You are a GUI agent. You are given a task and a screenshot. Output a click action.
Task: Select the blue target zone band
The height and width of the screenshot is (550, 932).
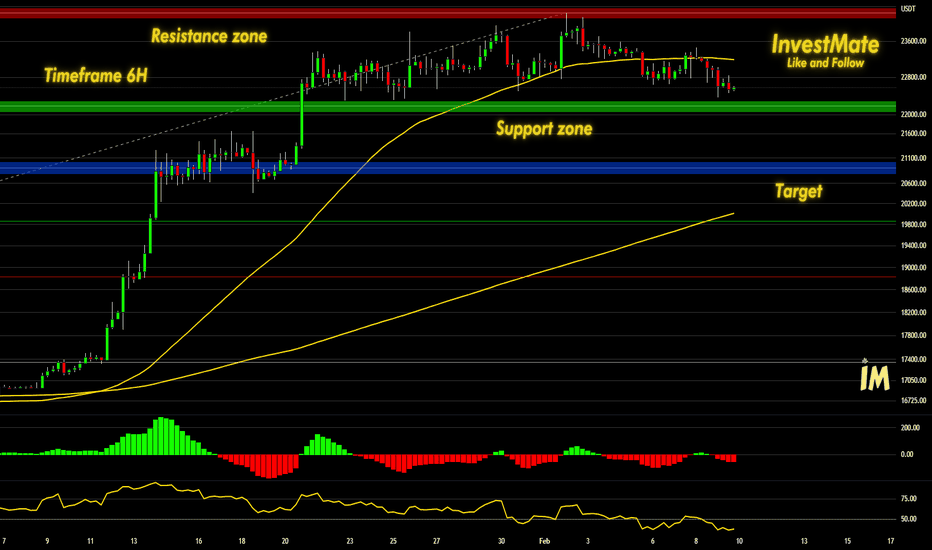(x=448, y=168)
